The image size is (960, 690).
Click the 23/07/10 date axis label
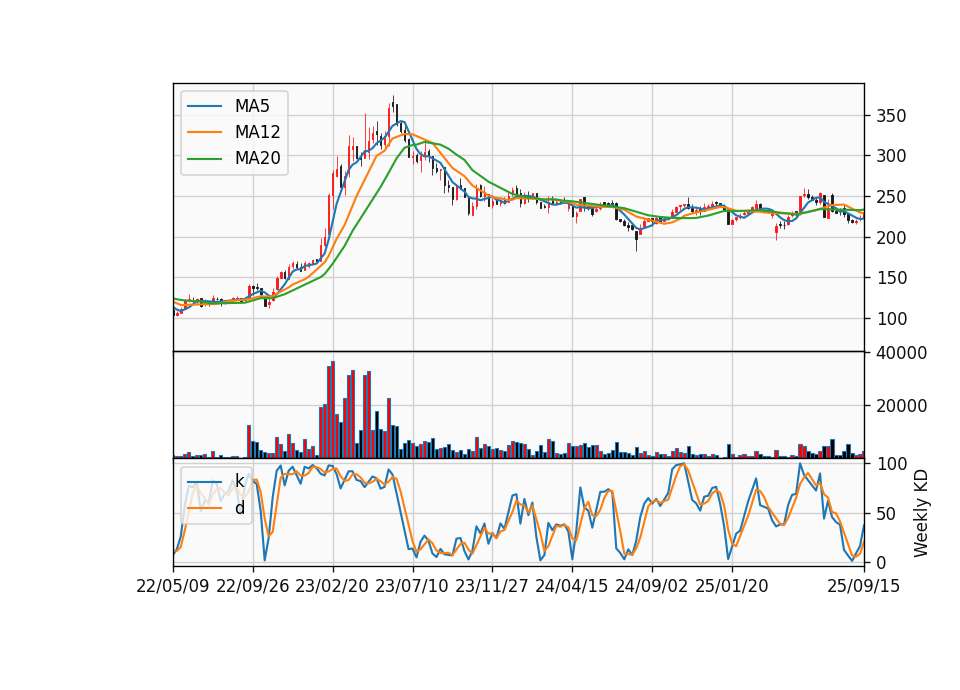point(412,586)
